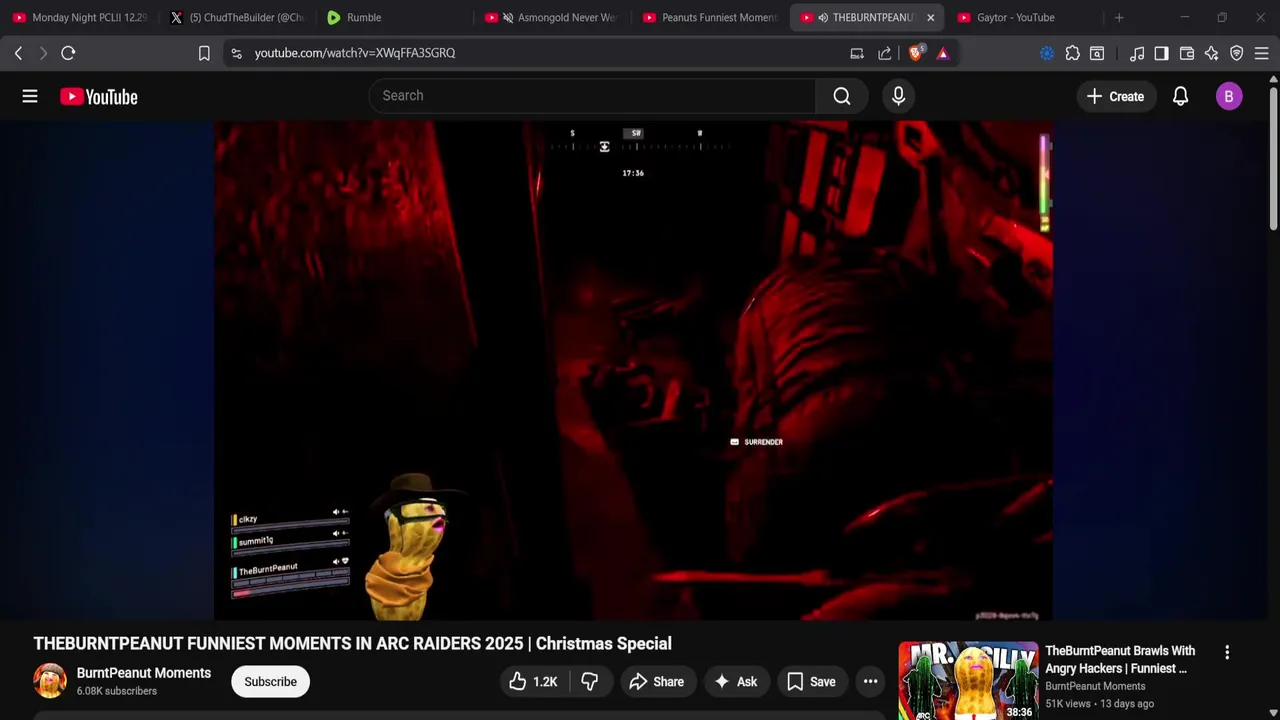Open the browser main menu
Screen dimensions: 1280x720
point(1261,53)
